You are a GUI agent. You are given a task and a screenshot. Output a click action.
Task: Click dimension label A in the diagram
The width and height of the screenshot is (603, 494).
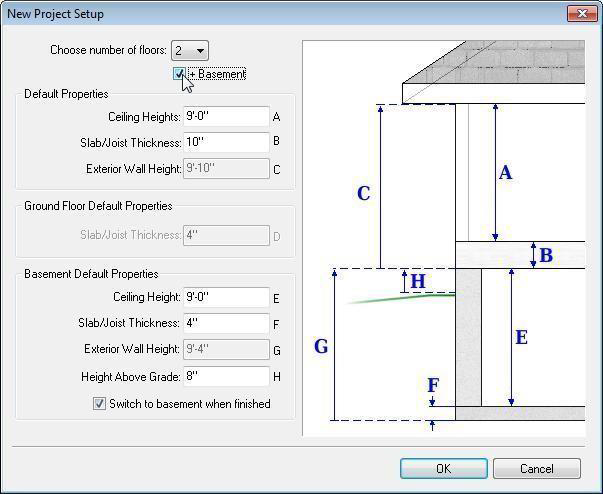505,173
